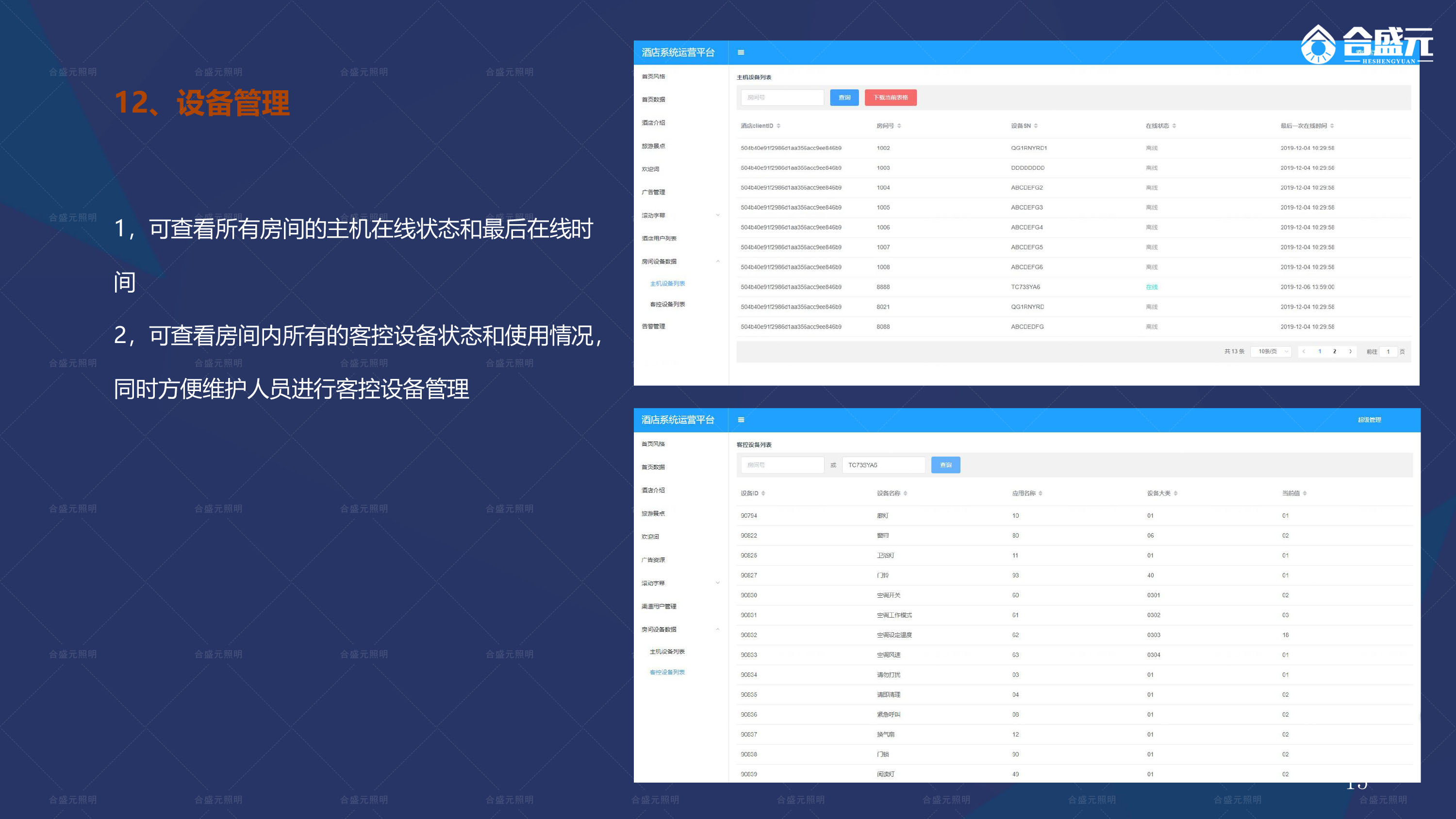Click 查询 button beside 下载当前表格

844,98
